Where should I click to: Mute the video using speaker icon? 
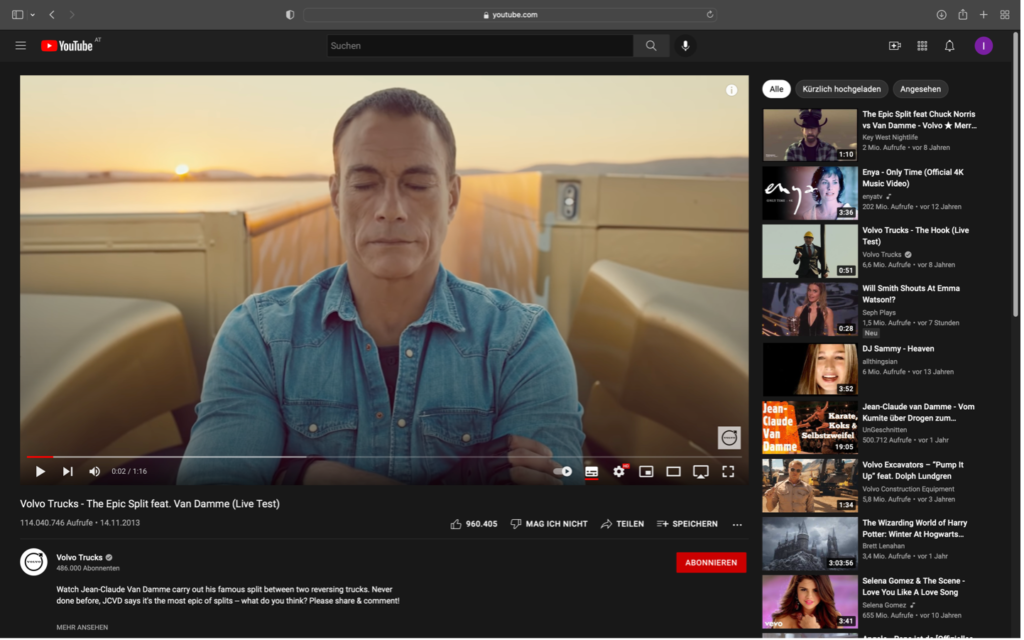[95, 472]
